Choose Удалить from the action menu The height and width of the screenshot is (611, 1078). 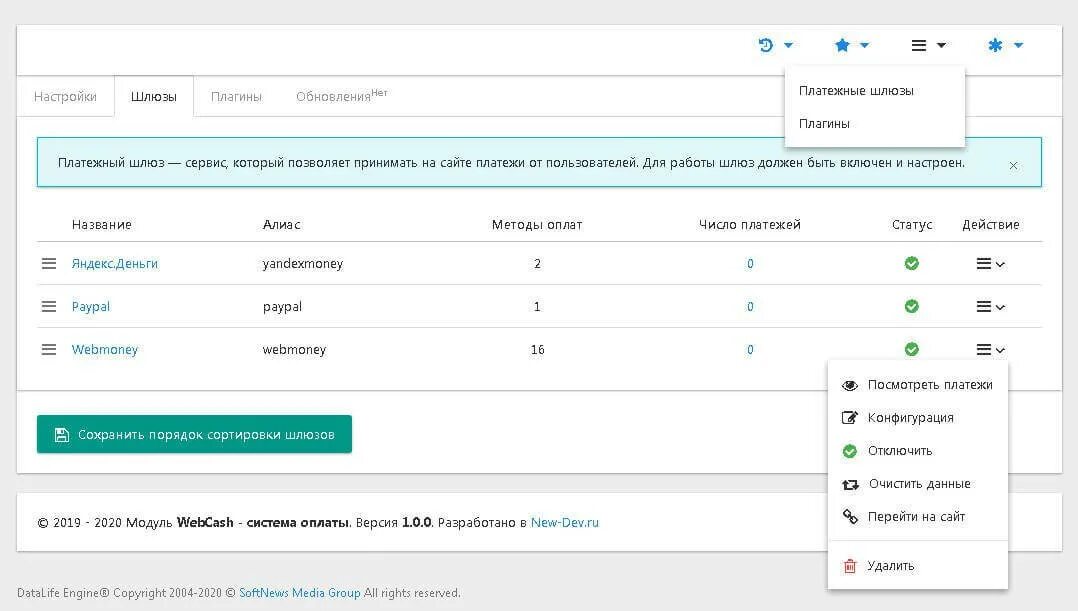tap(918, 566)
